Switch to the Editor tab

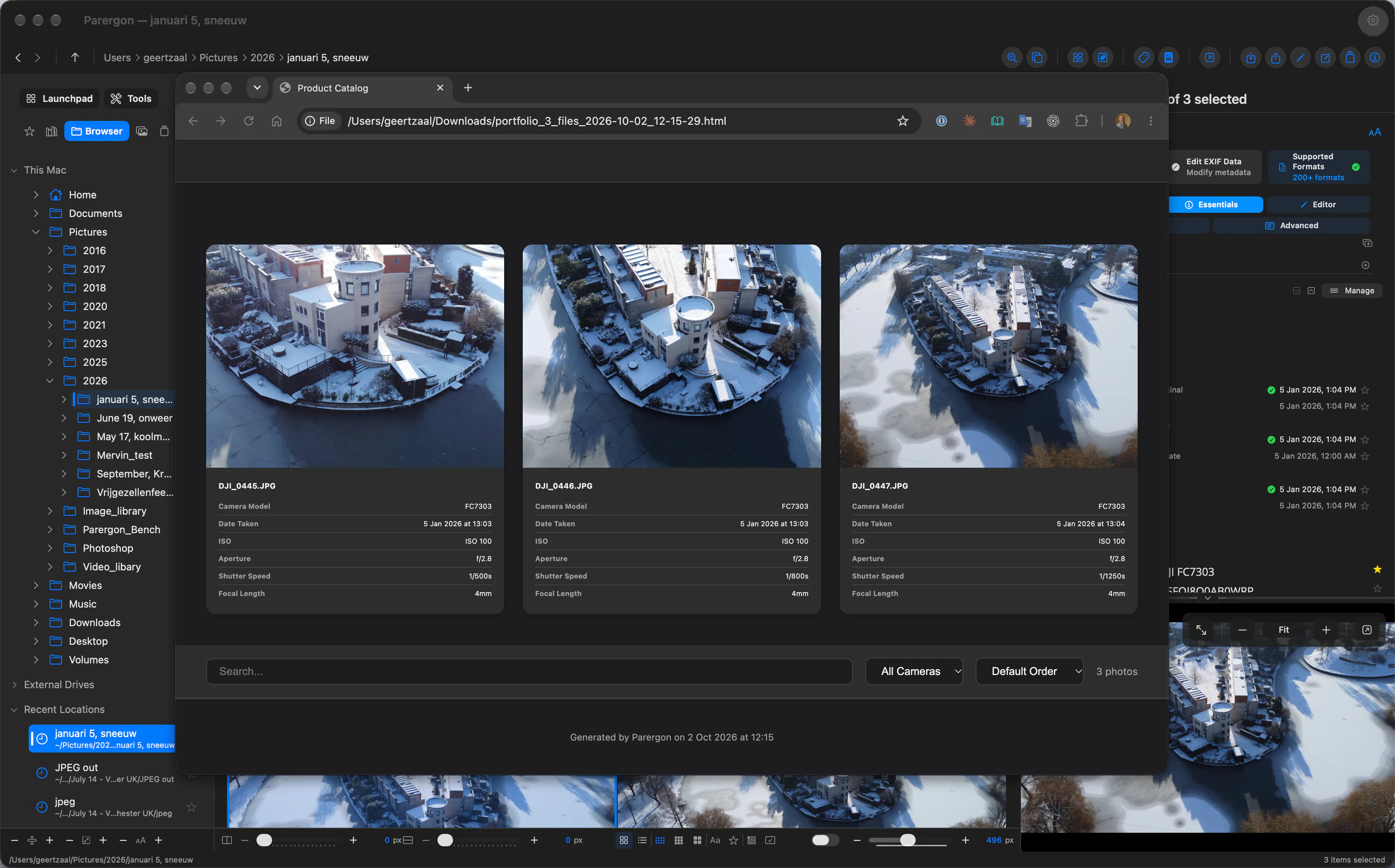click(1318, 204)
